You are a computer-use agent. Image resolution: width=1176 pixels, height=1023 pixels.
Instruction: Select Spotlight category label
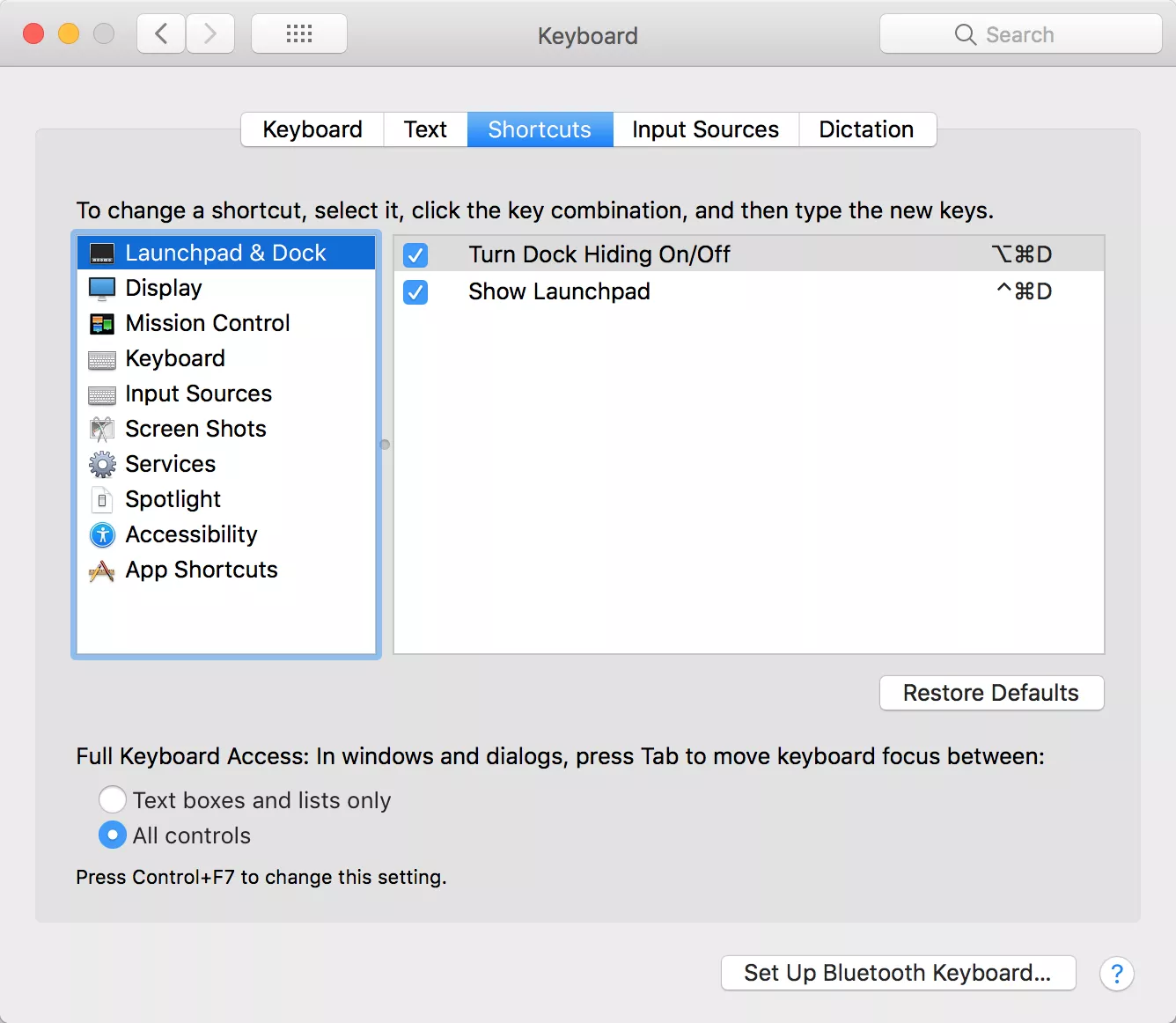[x=173, y=500]
